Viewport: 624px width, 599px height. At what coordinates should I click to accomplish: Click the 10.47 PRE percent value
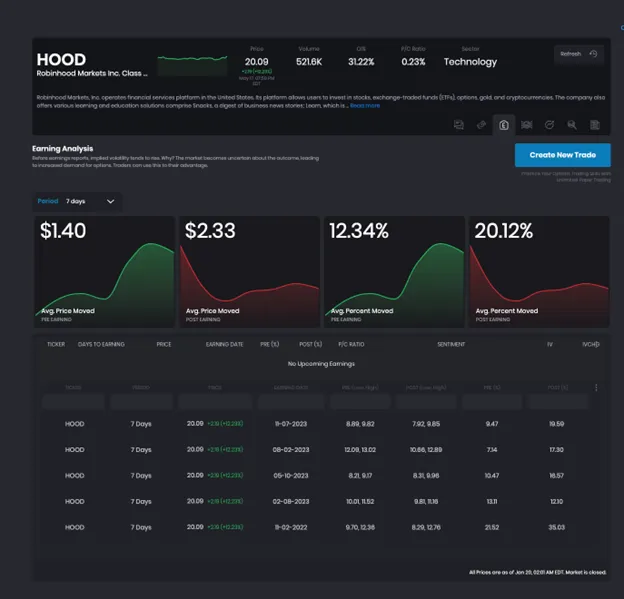(x=492, y=476)
